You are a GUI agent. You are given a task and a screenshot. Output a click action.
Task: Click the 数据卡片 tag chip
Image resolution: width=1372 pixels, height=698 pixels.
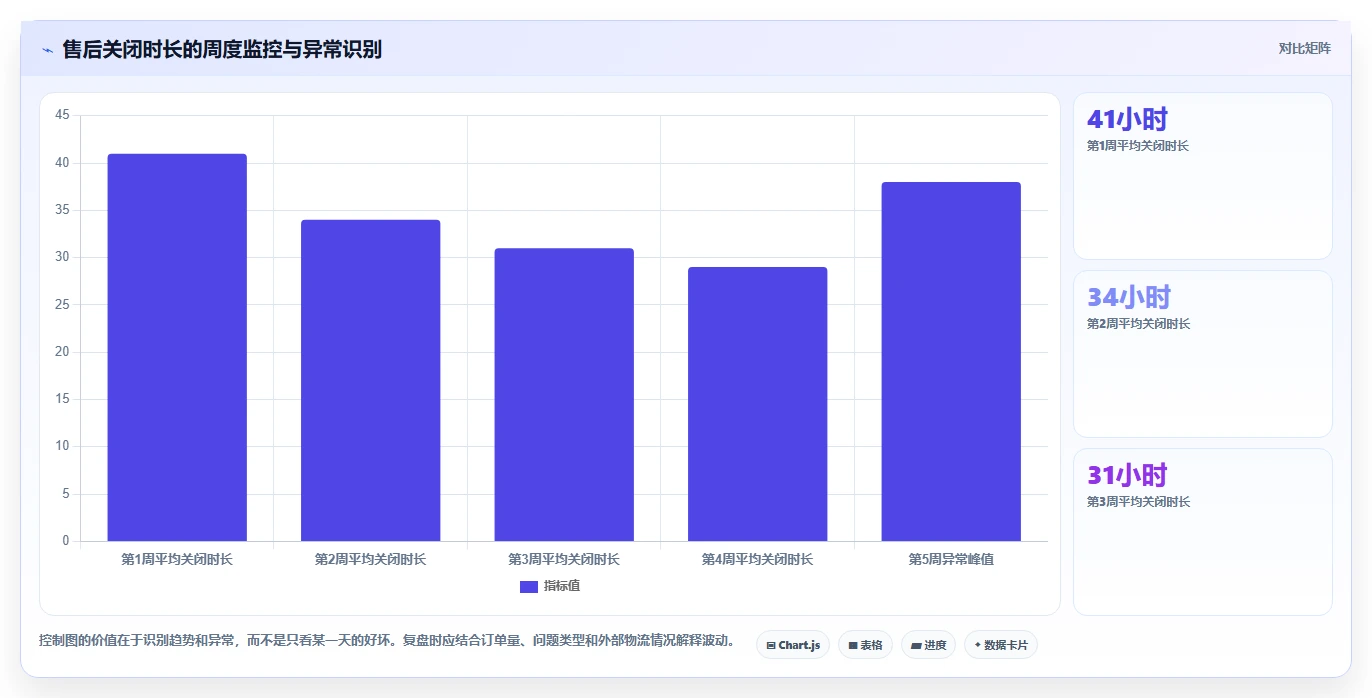1000,645
